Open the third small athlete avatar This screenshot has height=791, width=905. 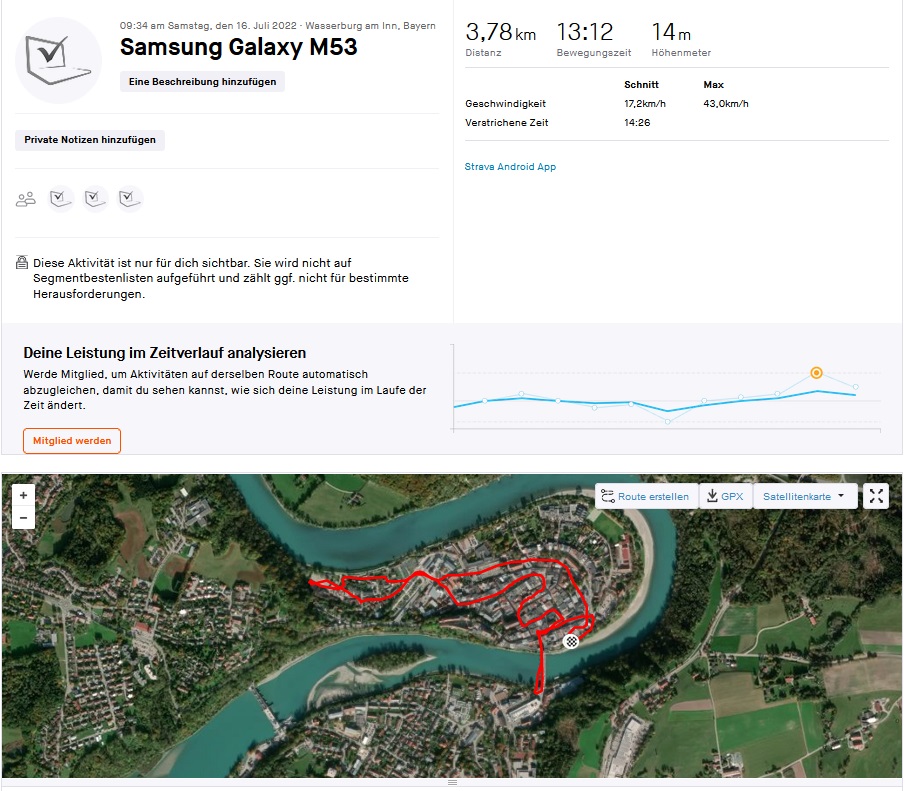coord(129,199)
